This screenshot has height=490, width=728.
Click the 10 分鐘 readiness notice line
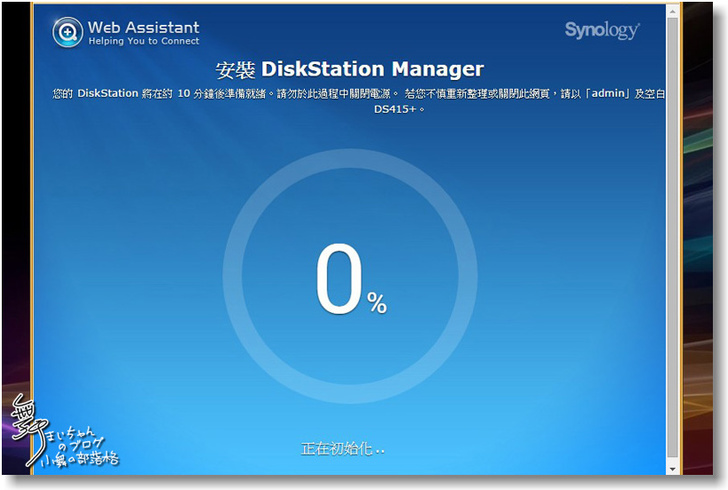pos(358,94)
